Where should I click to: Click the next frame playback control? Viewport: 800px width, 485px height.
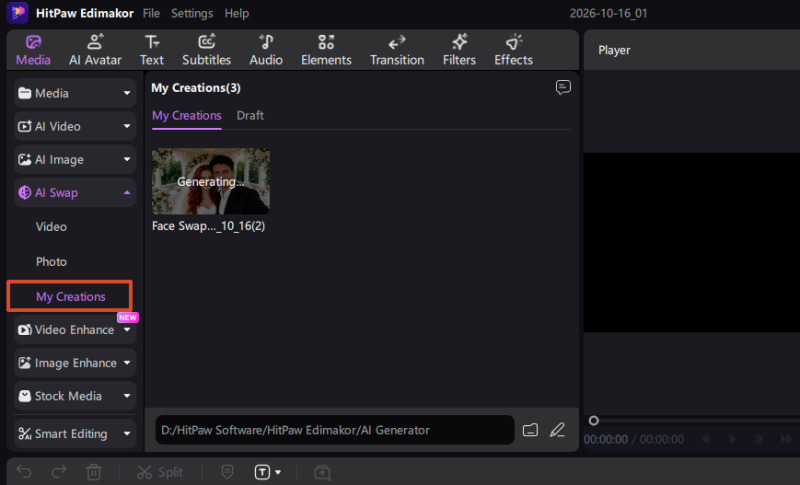(759, 439)
